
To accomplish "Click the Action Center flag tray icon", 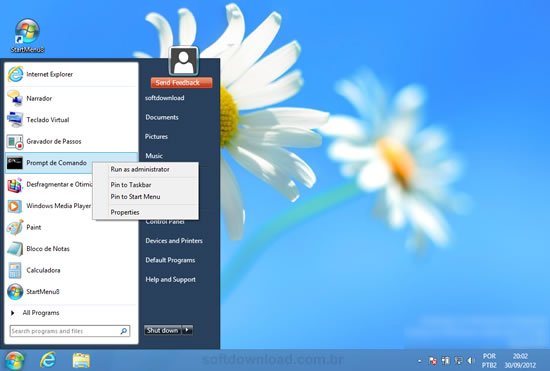I will tap(433, 360).
